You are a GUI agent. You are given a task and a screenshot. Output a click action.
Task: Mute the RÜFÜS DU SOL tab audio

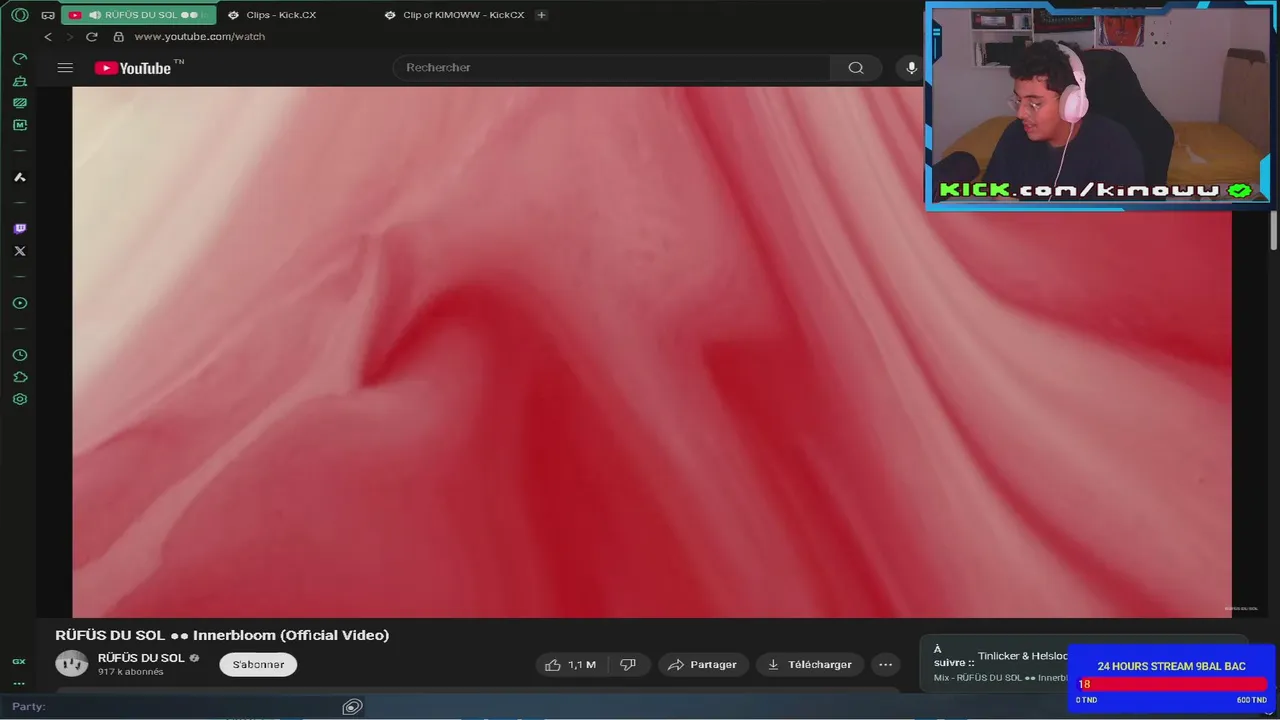(x=94, y=15)
